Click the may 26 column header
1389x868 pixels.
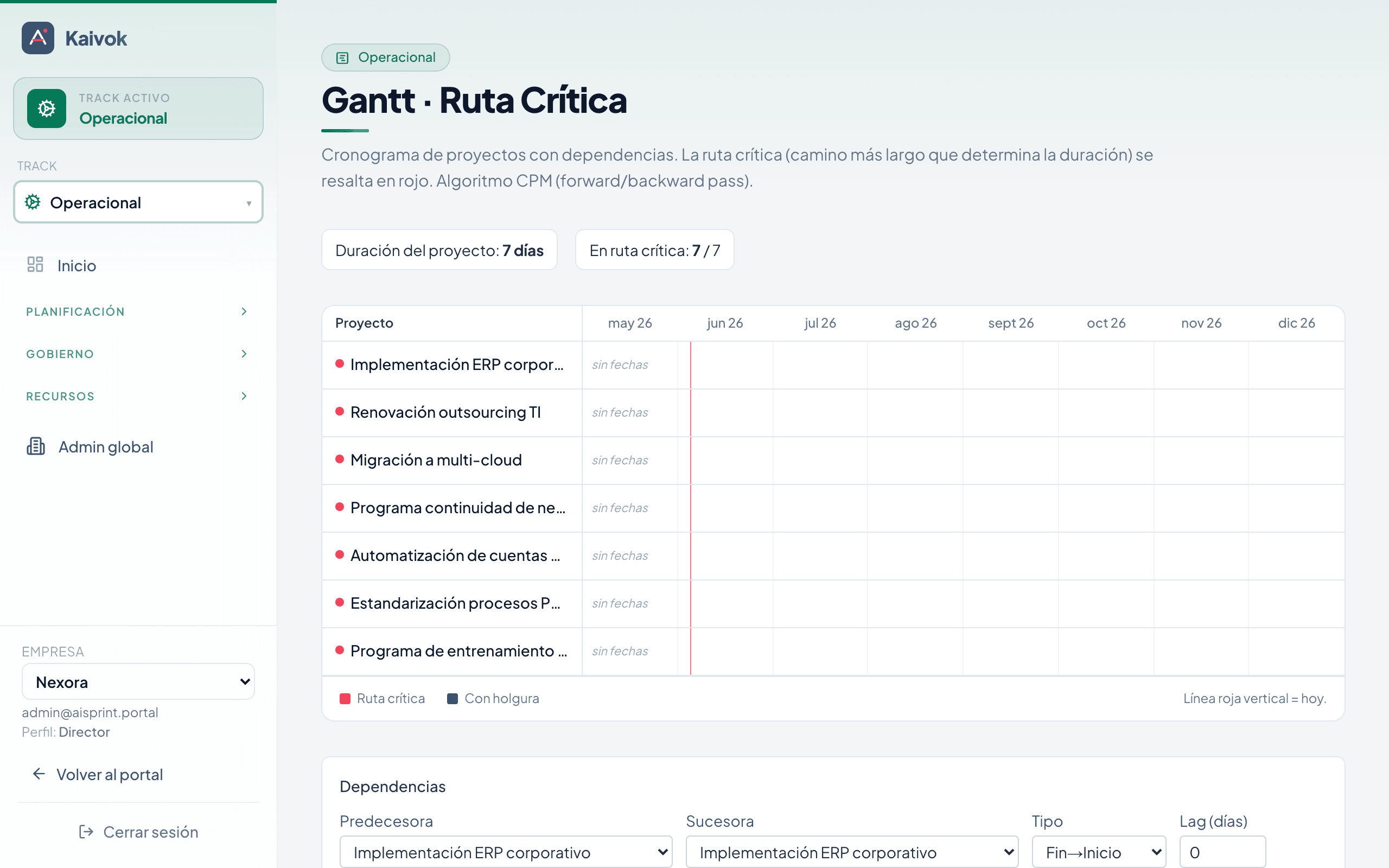(x=629, y=323)
